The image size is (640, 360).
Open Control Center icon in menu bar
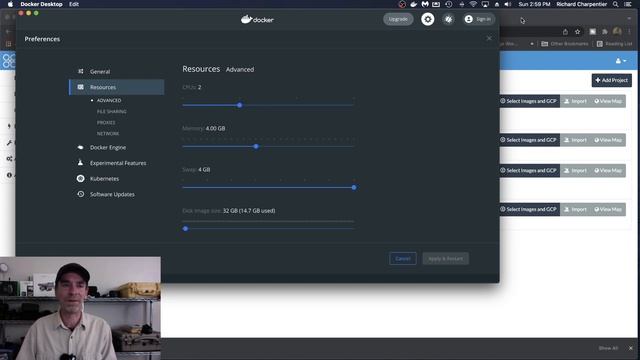pos(628,4)
